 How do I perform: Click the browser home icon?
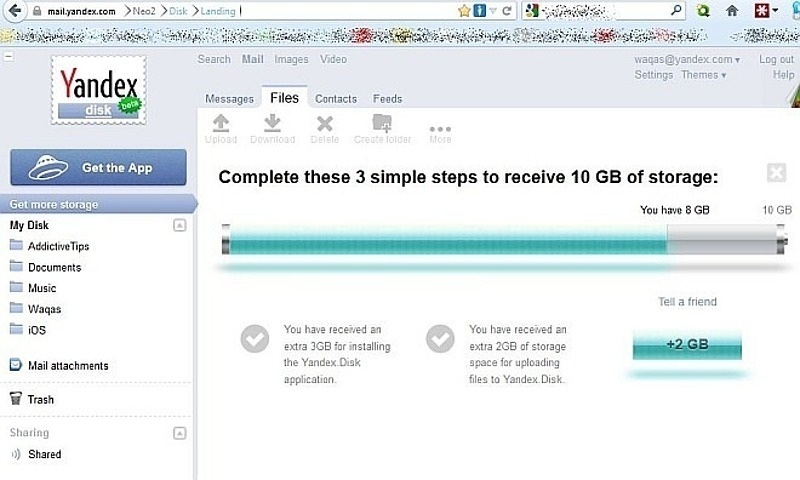pos(732,11)
